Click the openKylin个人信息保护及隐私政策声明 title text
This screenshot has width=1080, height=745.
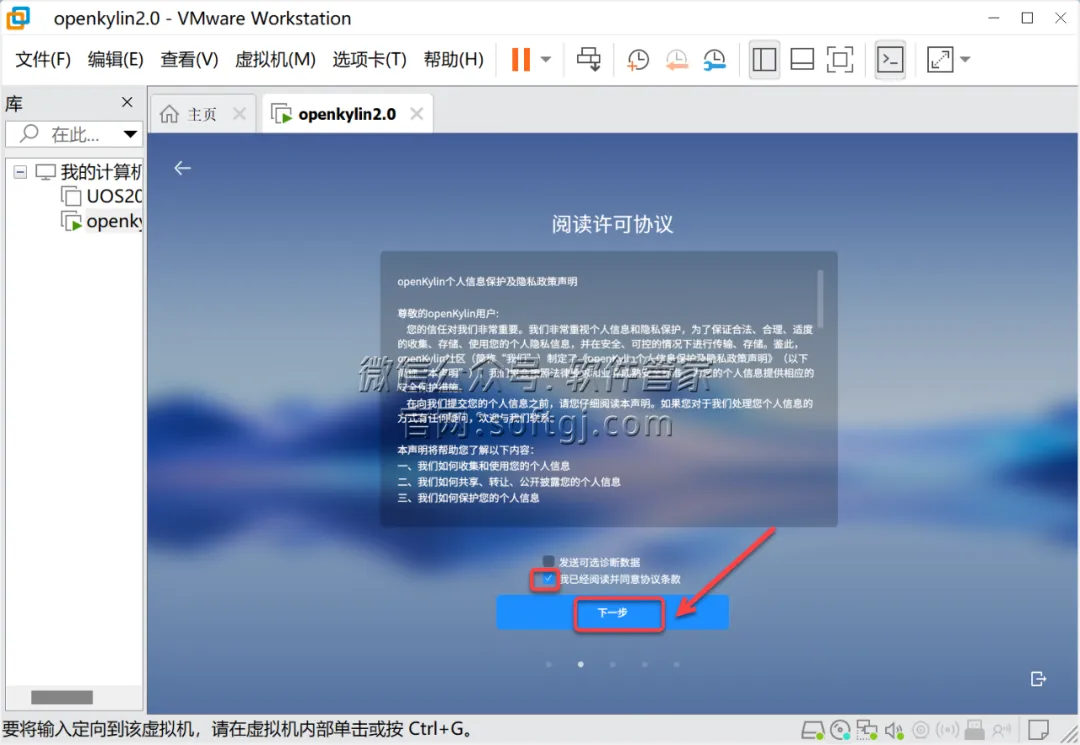[x=487, y=282]
